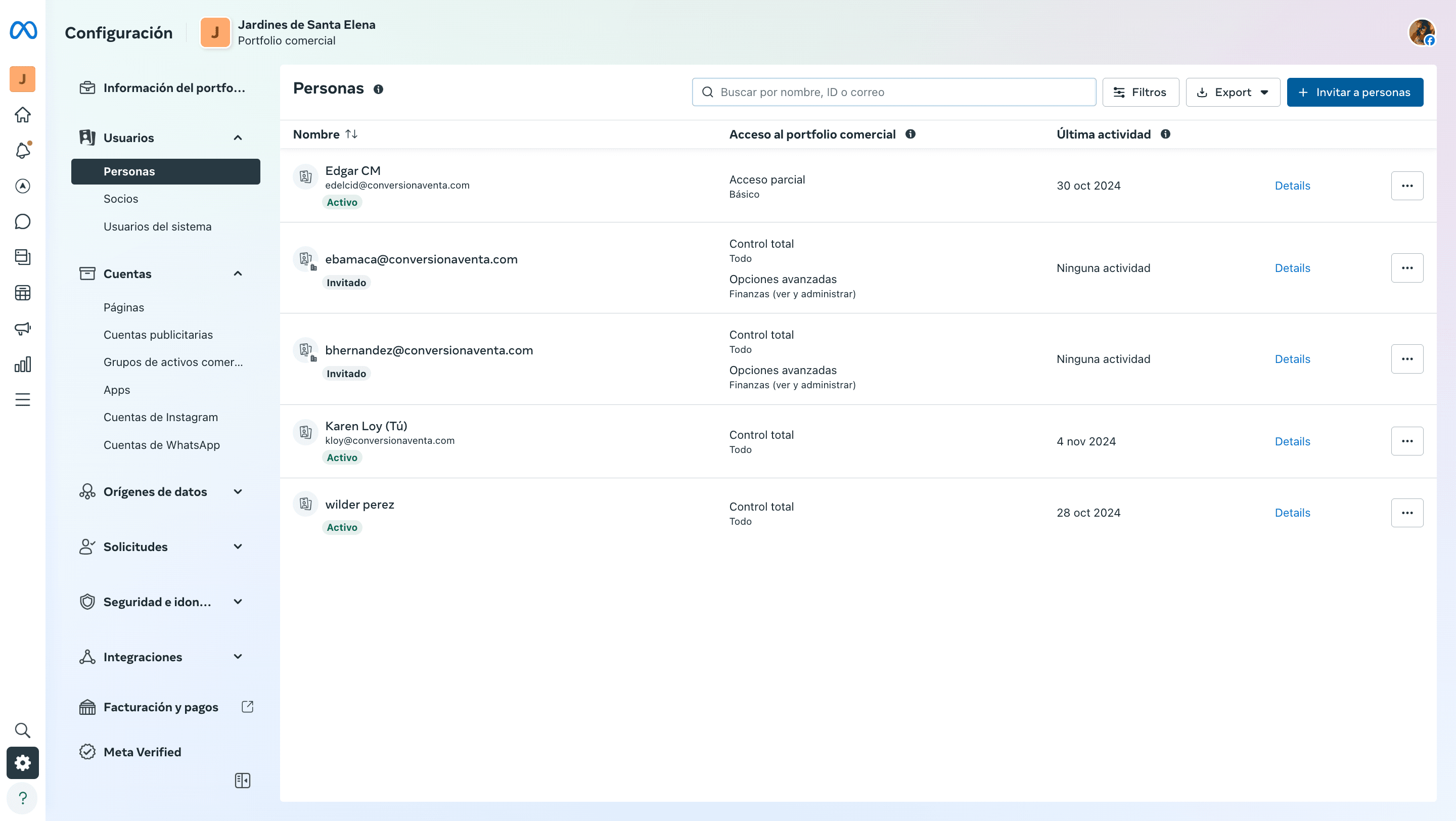Open the Ads megaphone icon

pos(23,328)
